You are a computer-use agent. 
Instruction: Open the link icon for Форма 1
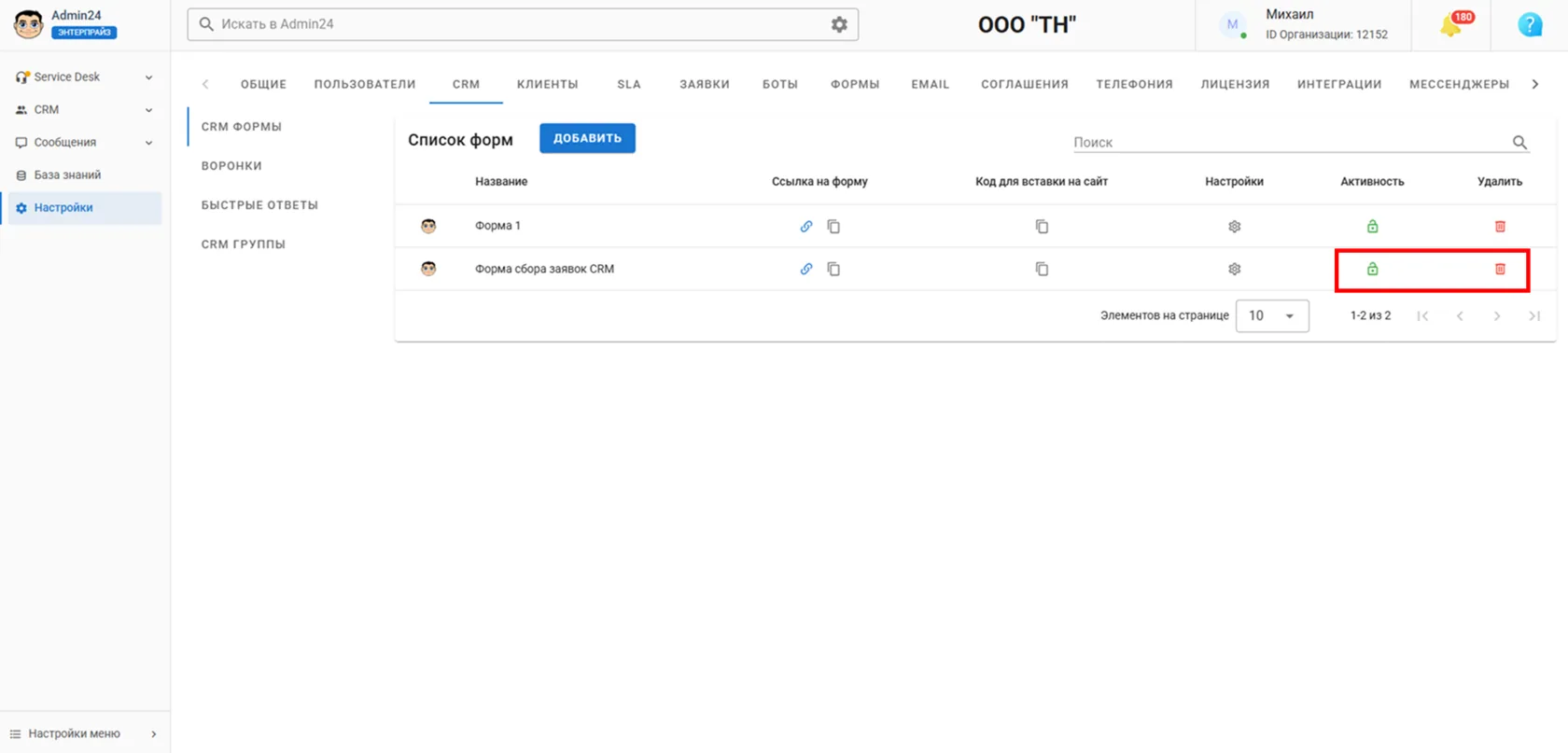click(x=806, y=227)
